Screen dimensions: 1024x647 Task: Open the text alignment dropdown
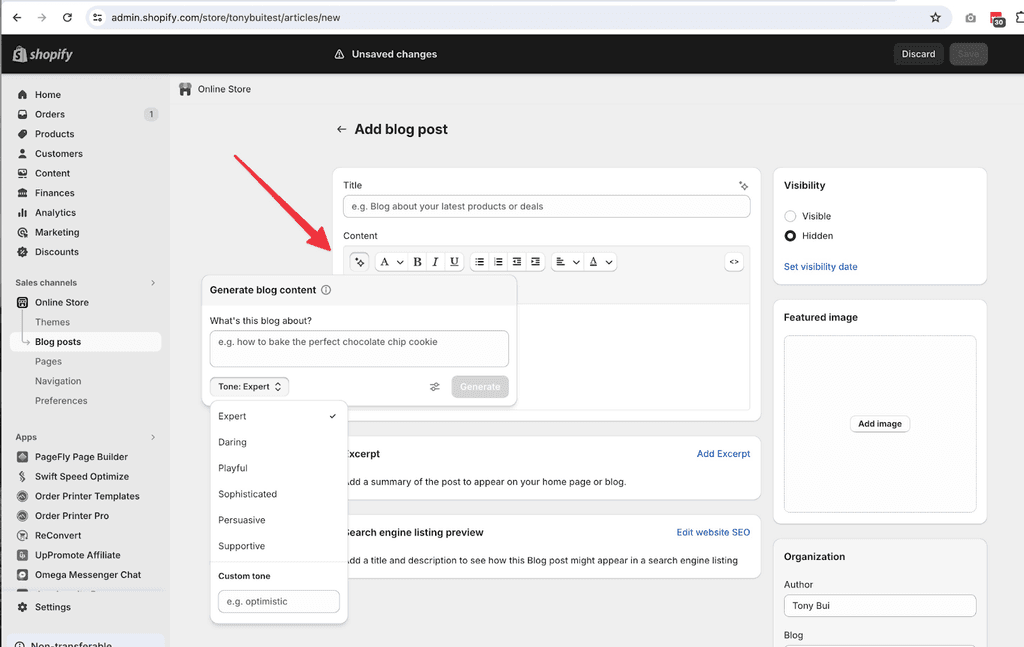pyautogui.click(x=567, y=262)
